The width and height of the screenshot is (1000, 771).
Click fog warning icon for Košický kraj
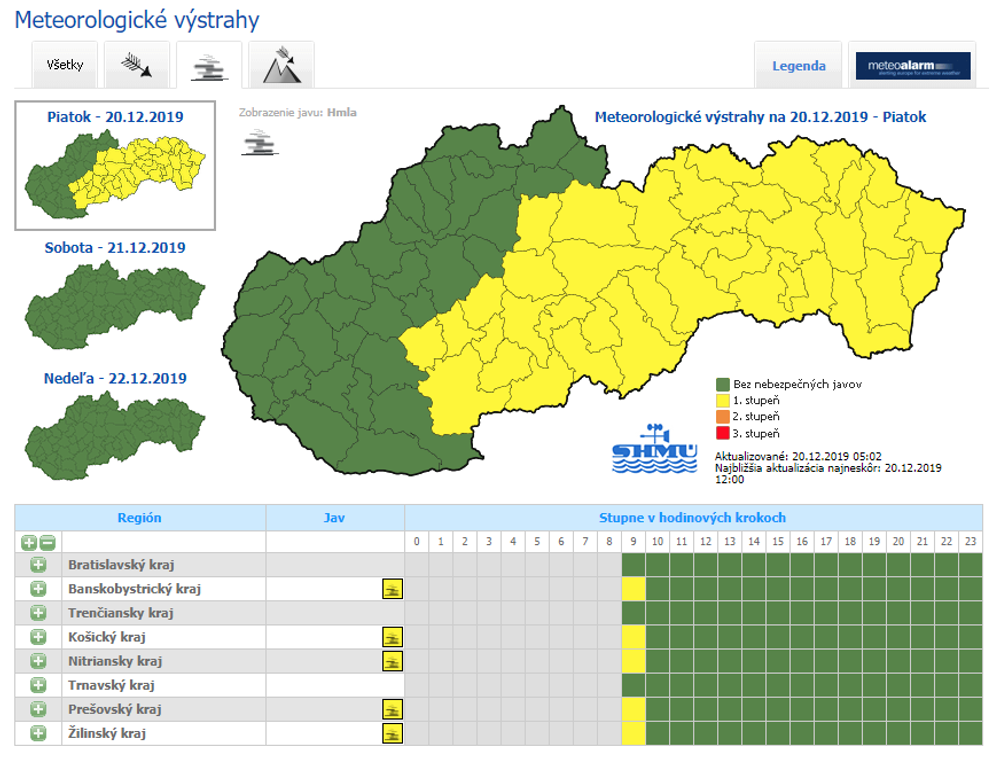(392, 637)
